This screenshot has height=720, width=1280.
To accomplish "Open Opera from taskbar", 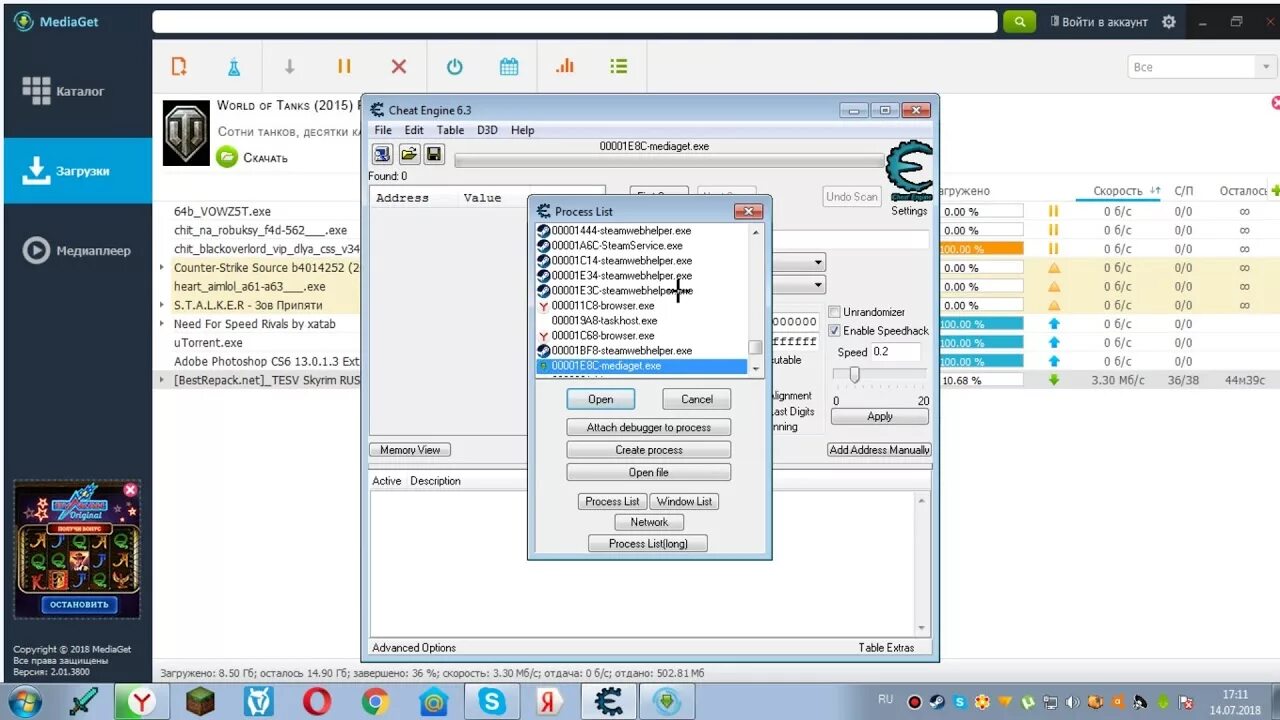I will pos(317,702).
